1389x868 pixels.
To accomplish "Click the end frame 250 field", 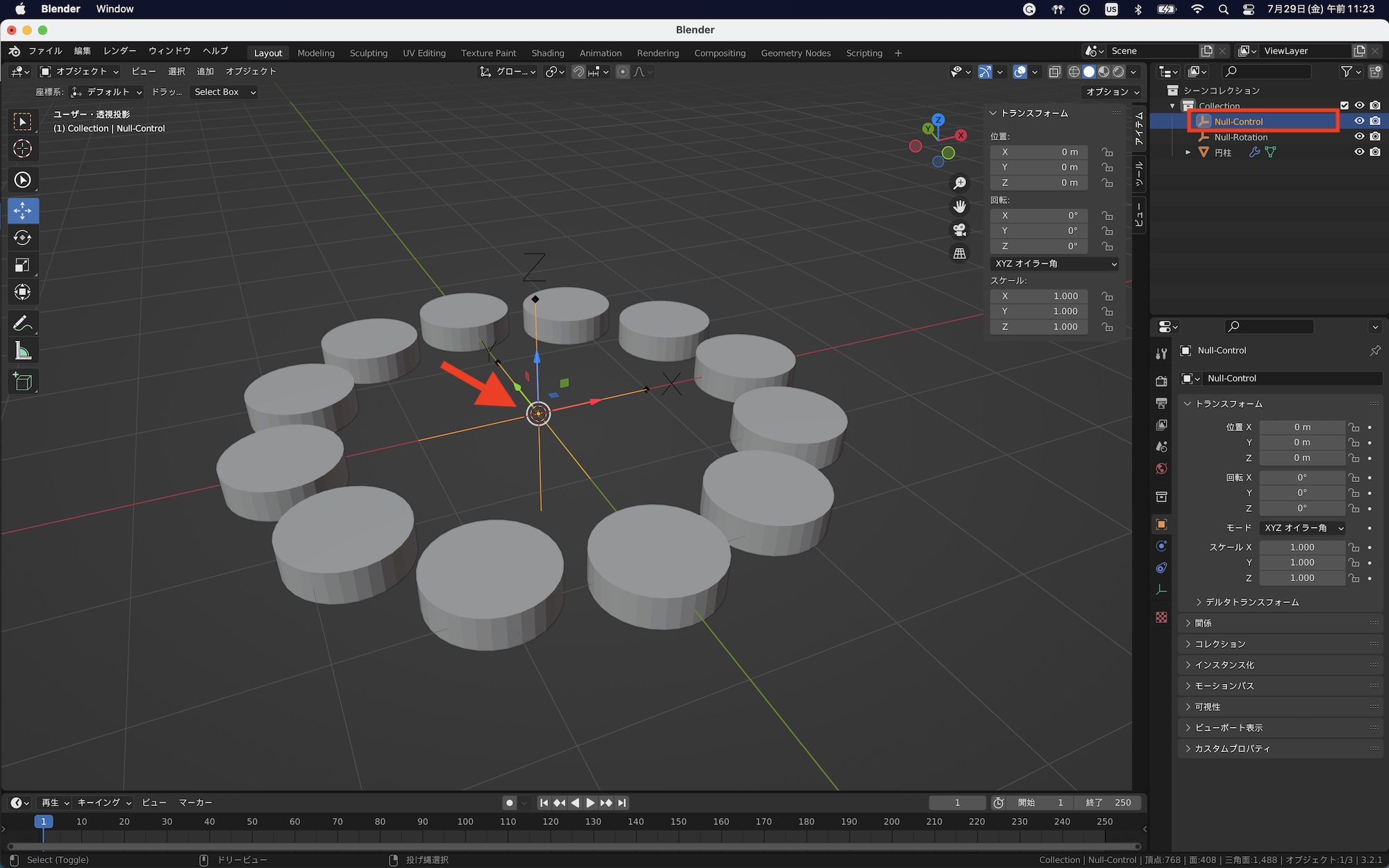I will click(x=1108, y=803).
